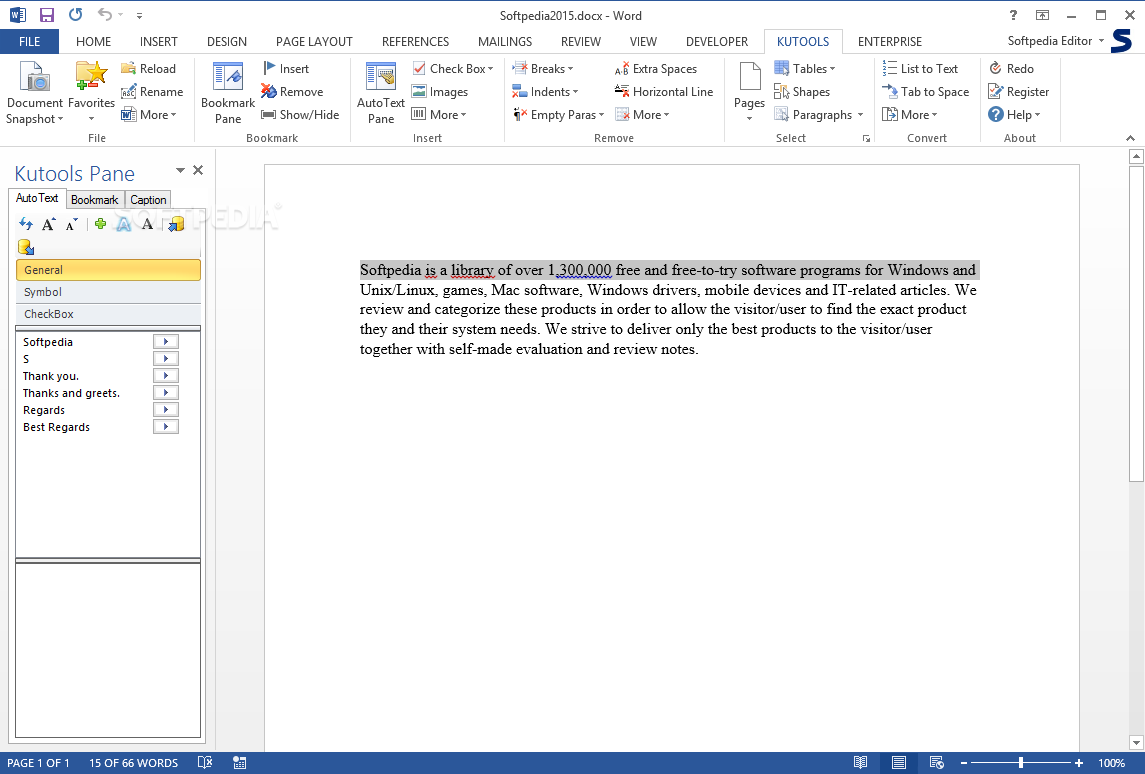Viewport: 1145px width, 774px height.
Task: Click Rename document button
Action: click(x=152, y=92)
